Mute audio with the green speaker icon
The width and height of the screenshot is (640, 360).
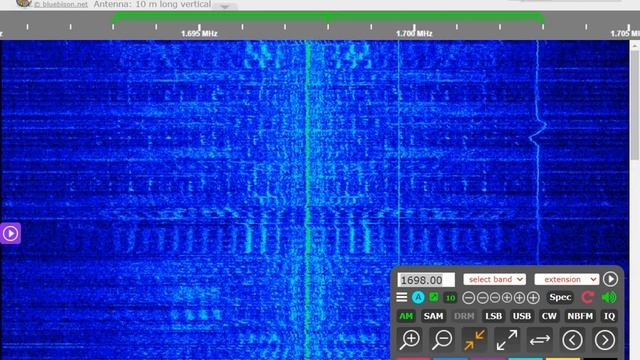coord(609,297)
